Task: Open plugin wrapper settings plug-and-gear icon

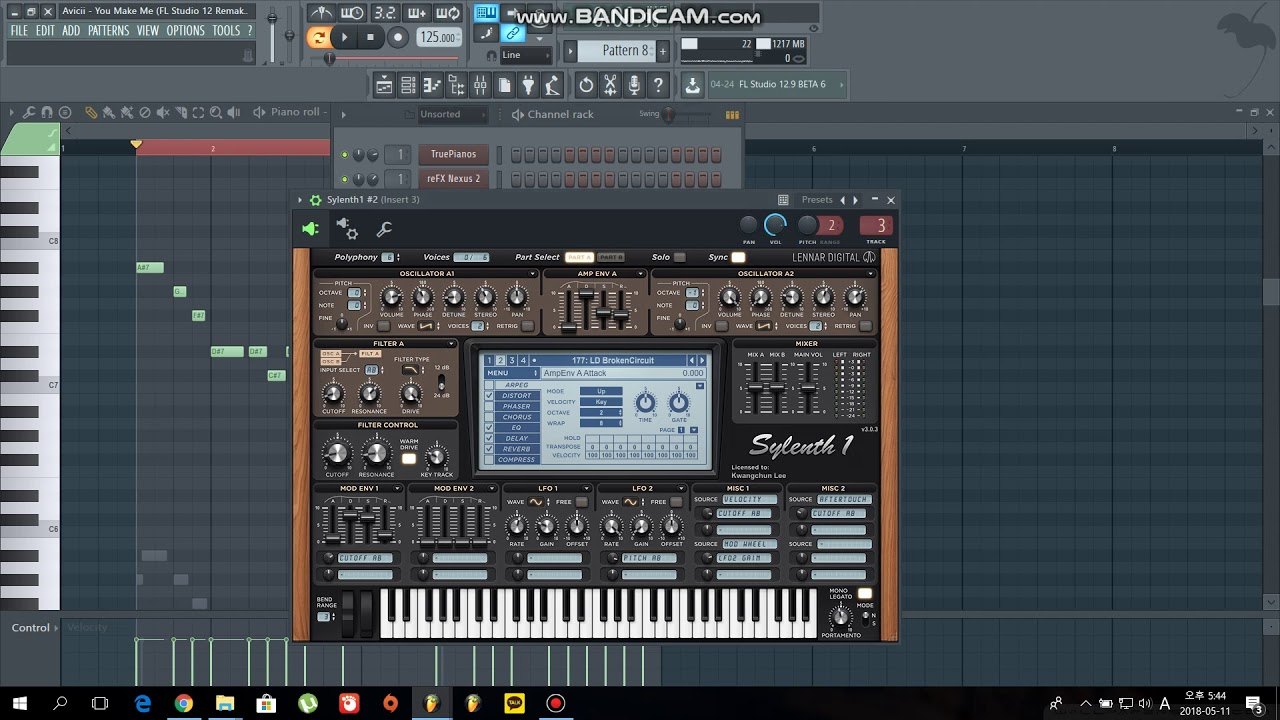Action: pos(347,228)
